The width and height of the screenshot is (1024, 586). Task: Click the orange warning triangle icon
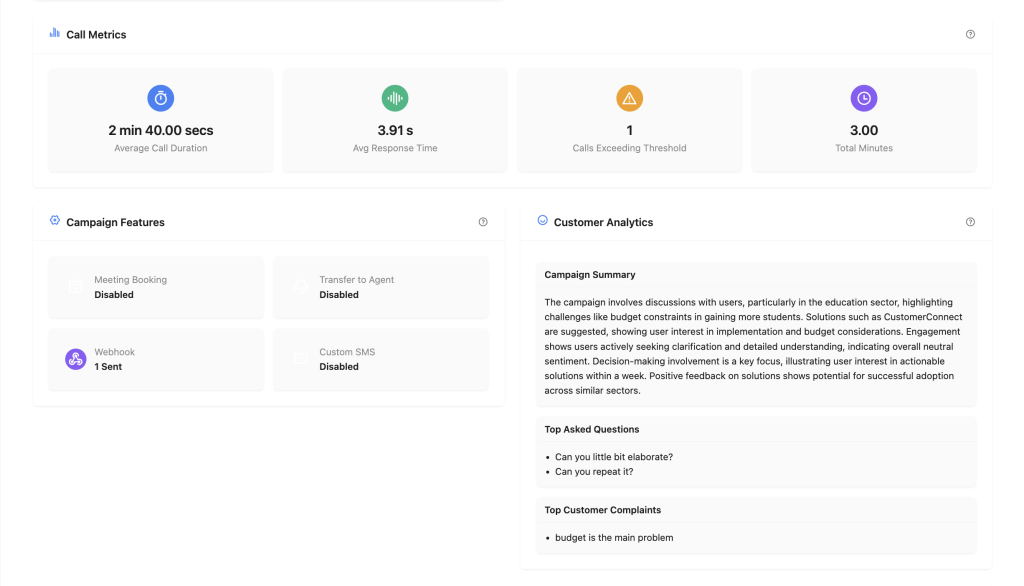coord(629,98)
